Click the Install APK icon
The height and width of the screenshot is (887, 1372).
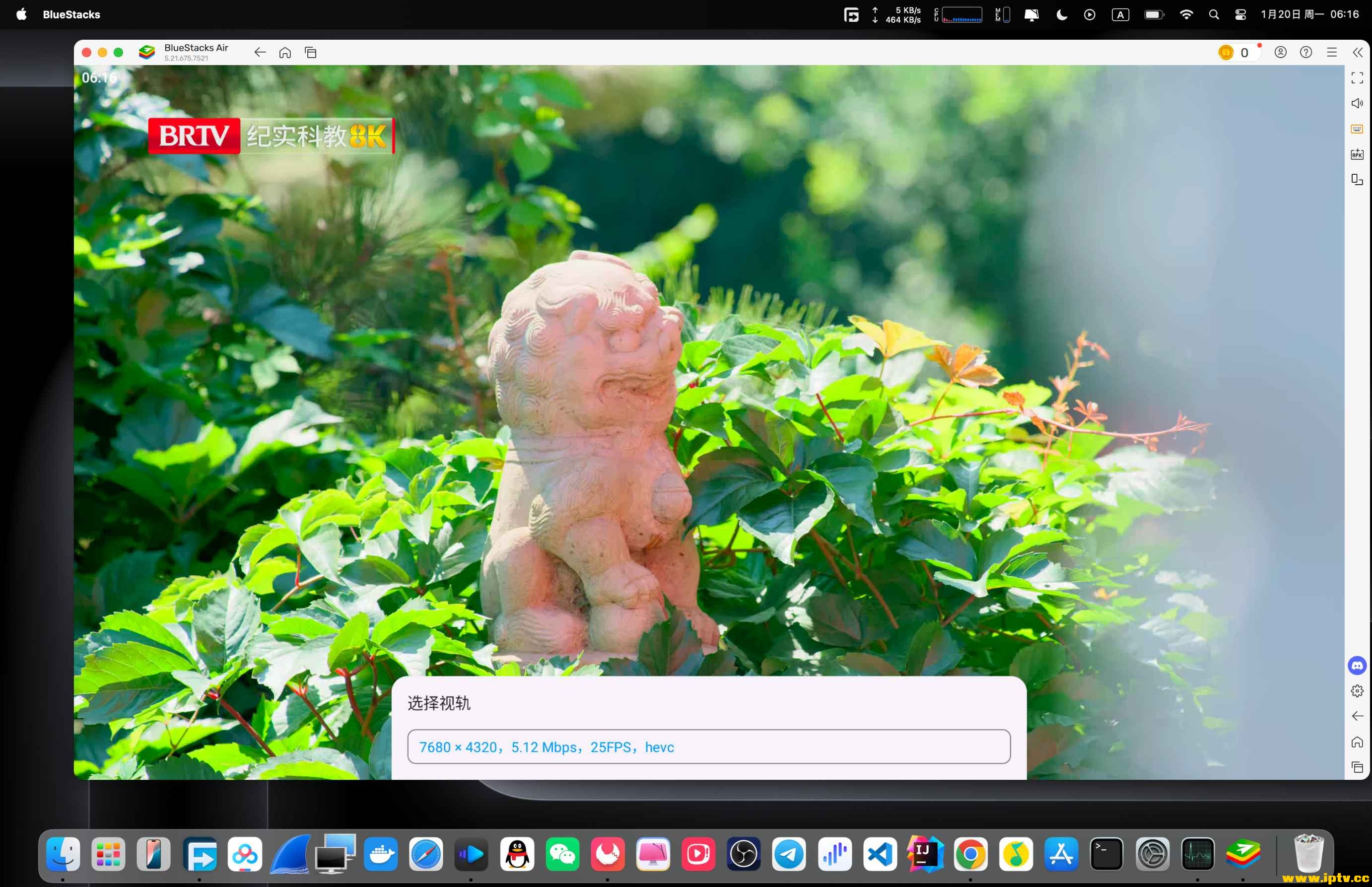[1357, 154]
